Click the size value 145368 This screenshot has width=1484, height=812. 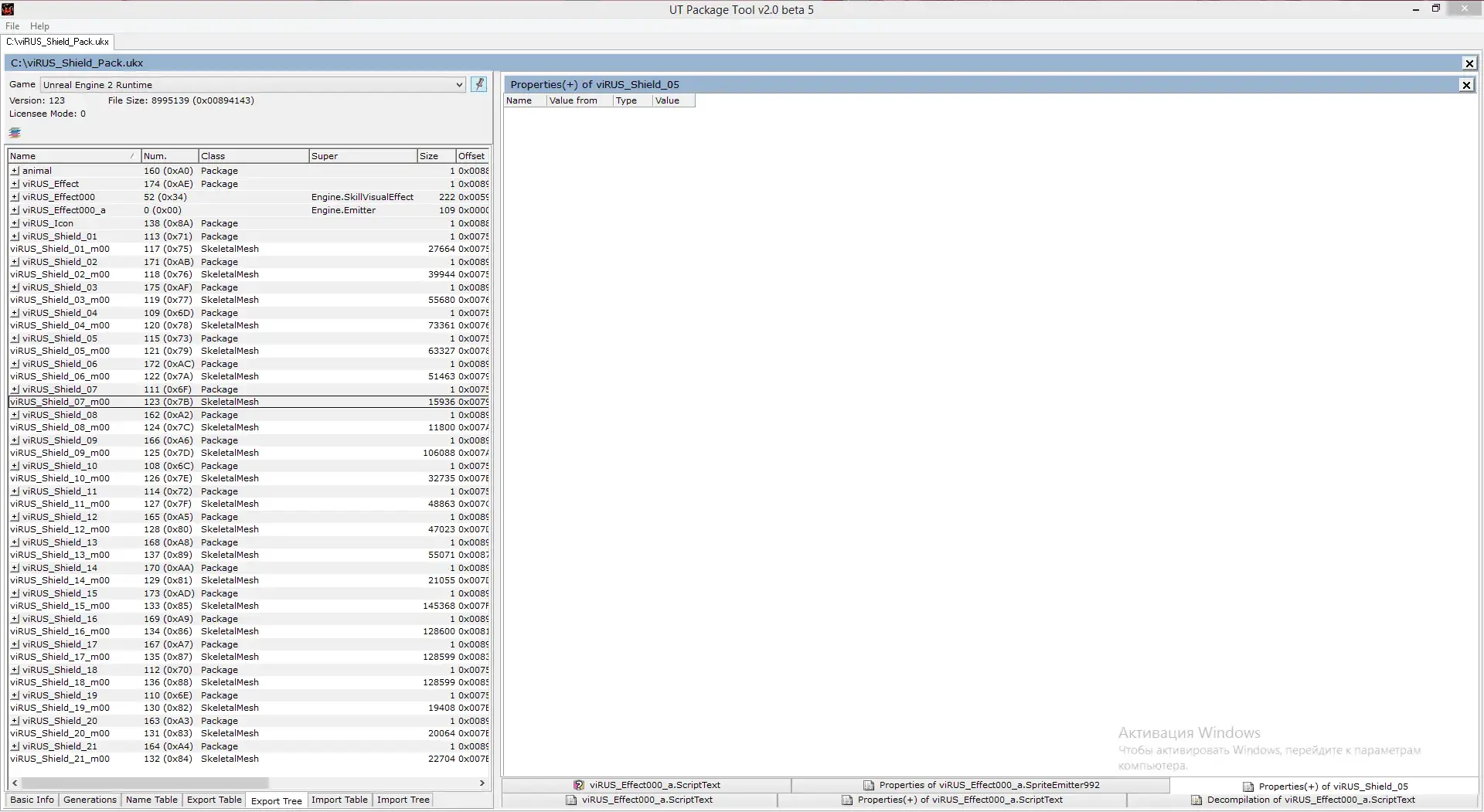pos(438,606)
